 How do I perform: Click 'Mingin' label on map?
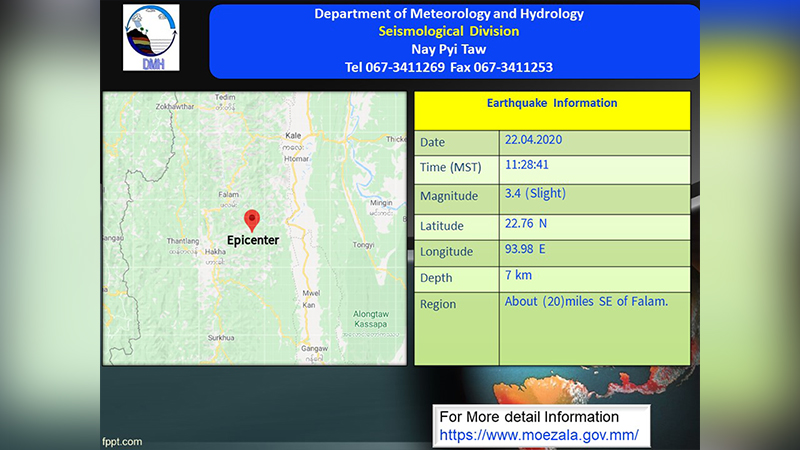pyautogui.click(x=381, y=203)
